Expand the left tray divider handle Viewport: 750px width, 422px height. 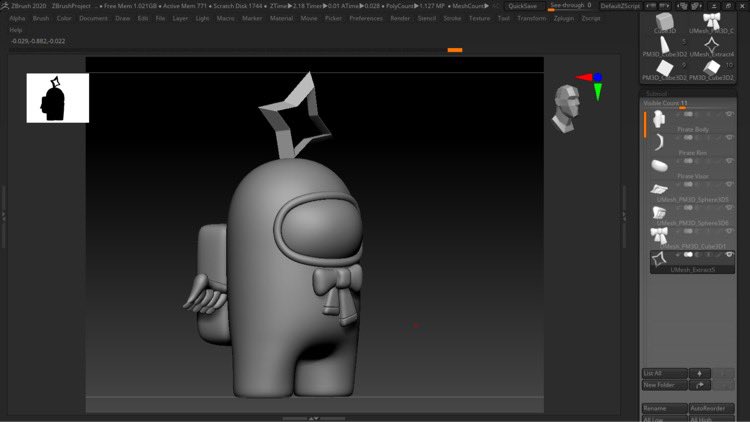tap(4, 216)
